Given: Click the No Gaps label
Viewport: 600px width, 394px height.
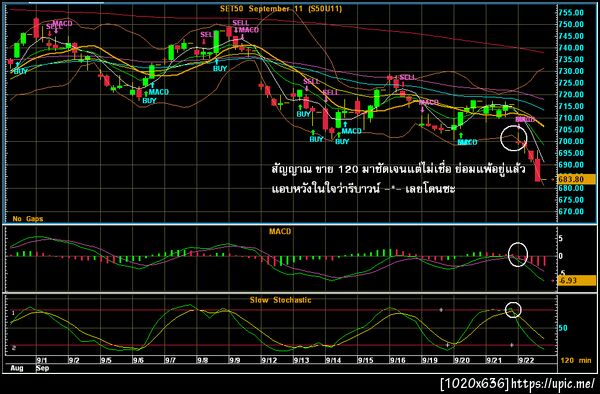Looking at the screenshot, I should click(x=28, y=219).
